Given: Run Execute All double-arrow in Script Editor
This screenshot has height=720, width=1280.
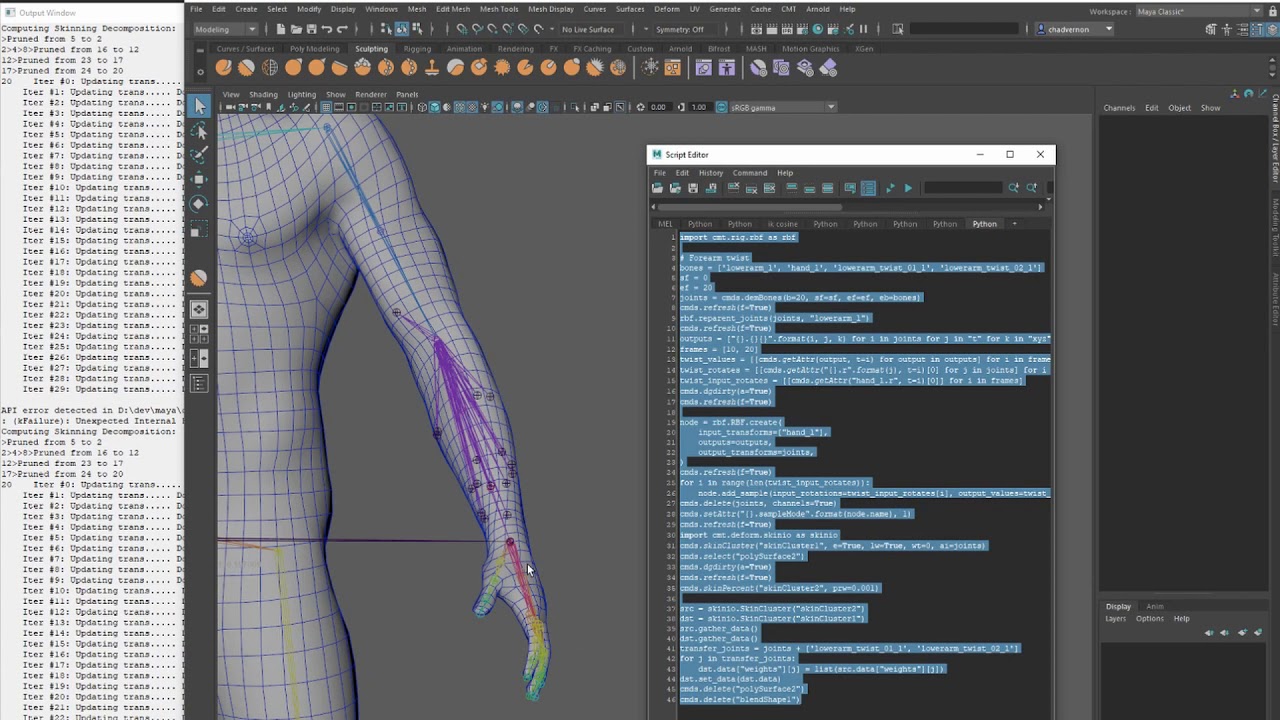Looking at the screenshot, I should [889, 188].
